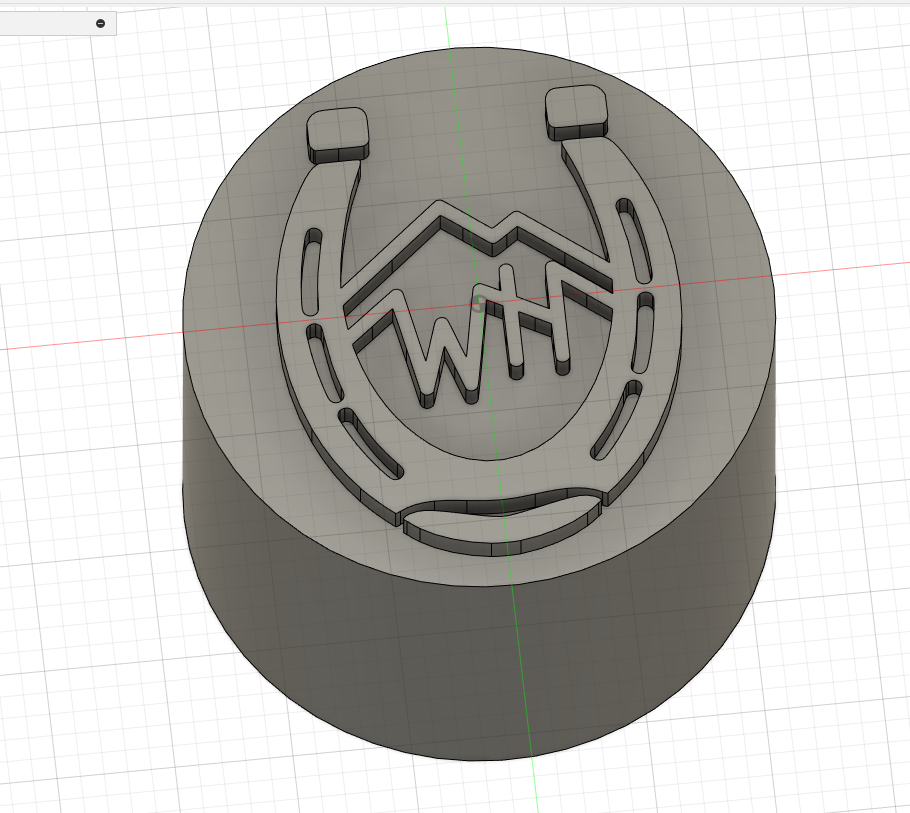Select the left horseshoe heel square pad
The height and width of the screenshot is (813, 910).
[337, 127]
